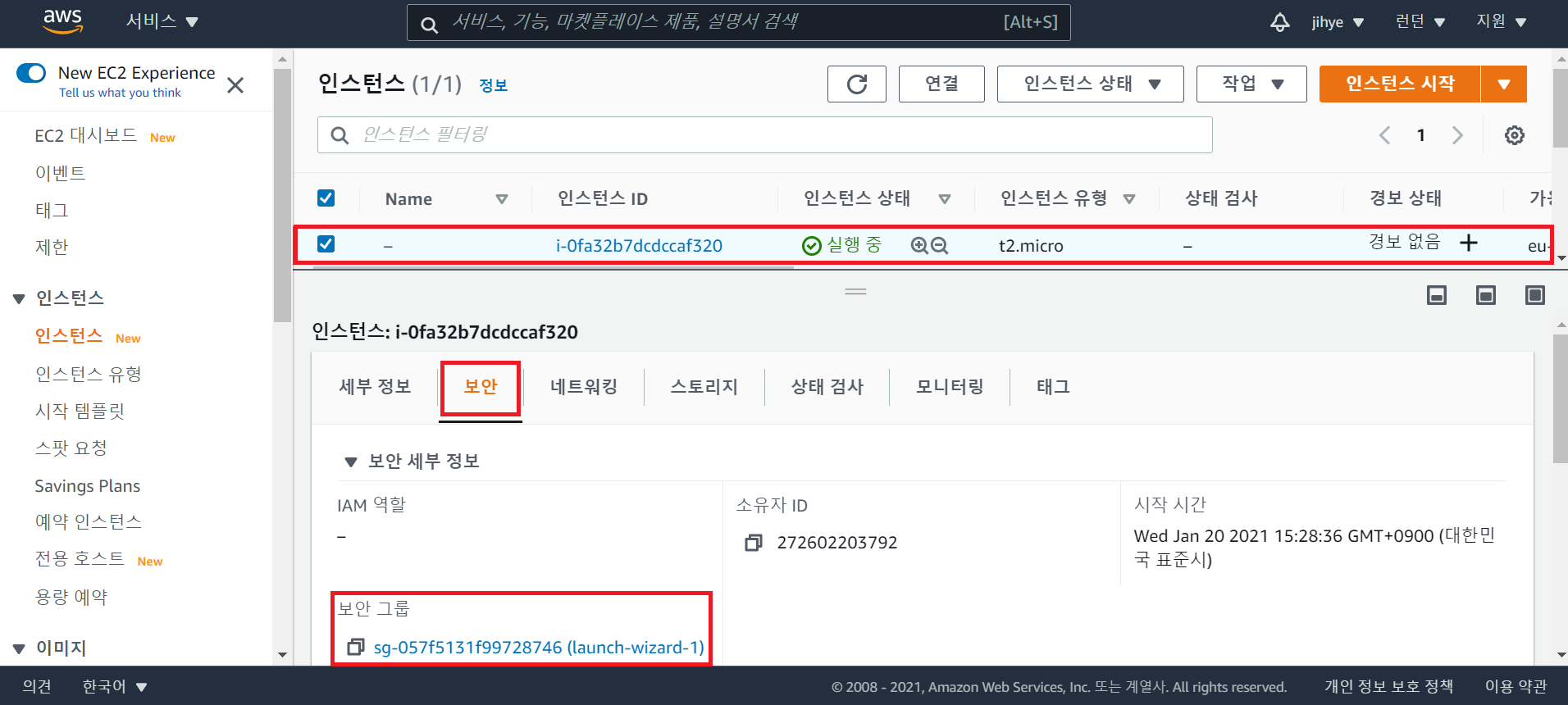
Task: Open the AWS home logo
Action: (x=63, y=22)
